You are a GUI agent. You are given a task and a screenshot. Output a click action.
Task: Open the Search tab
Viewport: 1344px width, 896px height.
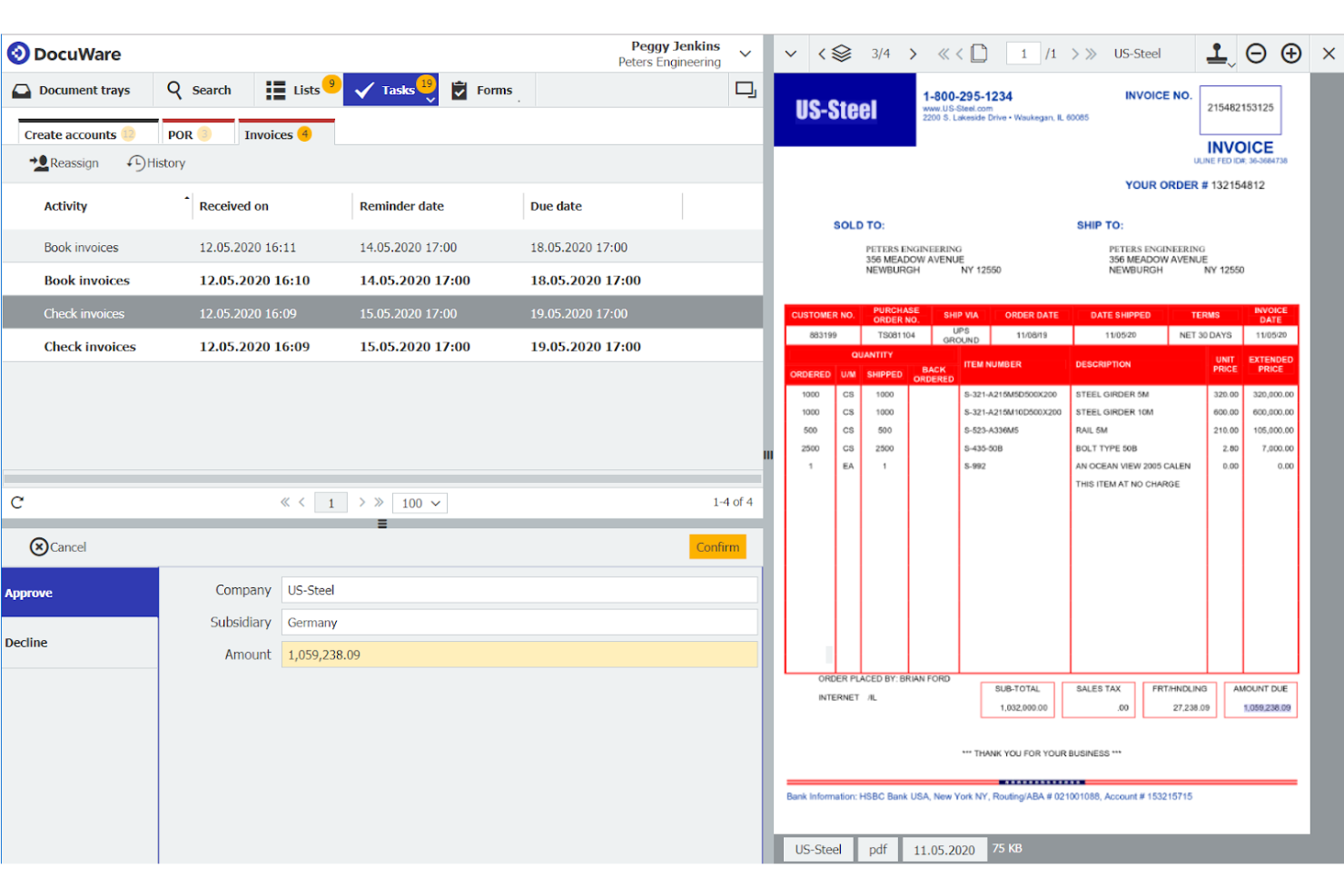(x=200, y=90)
